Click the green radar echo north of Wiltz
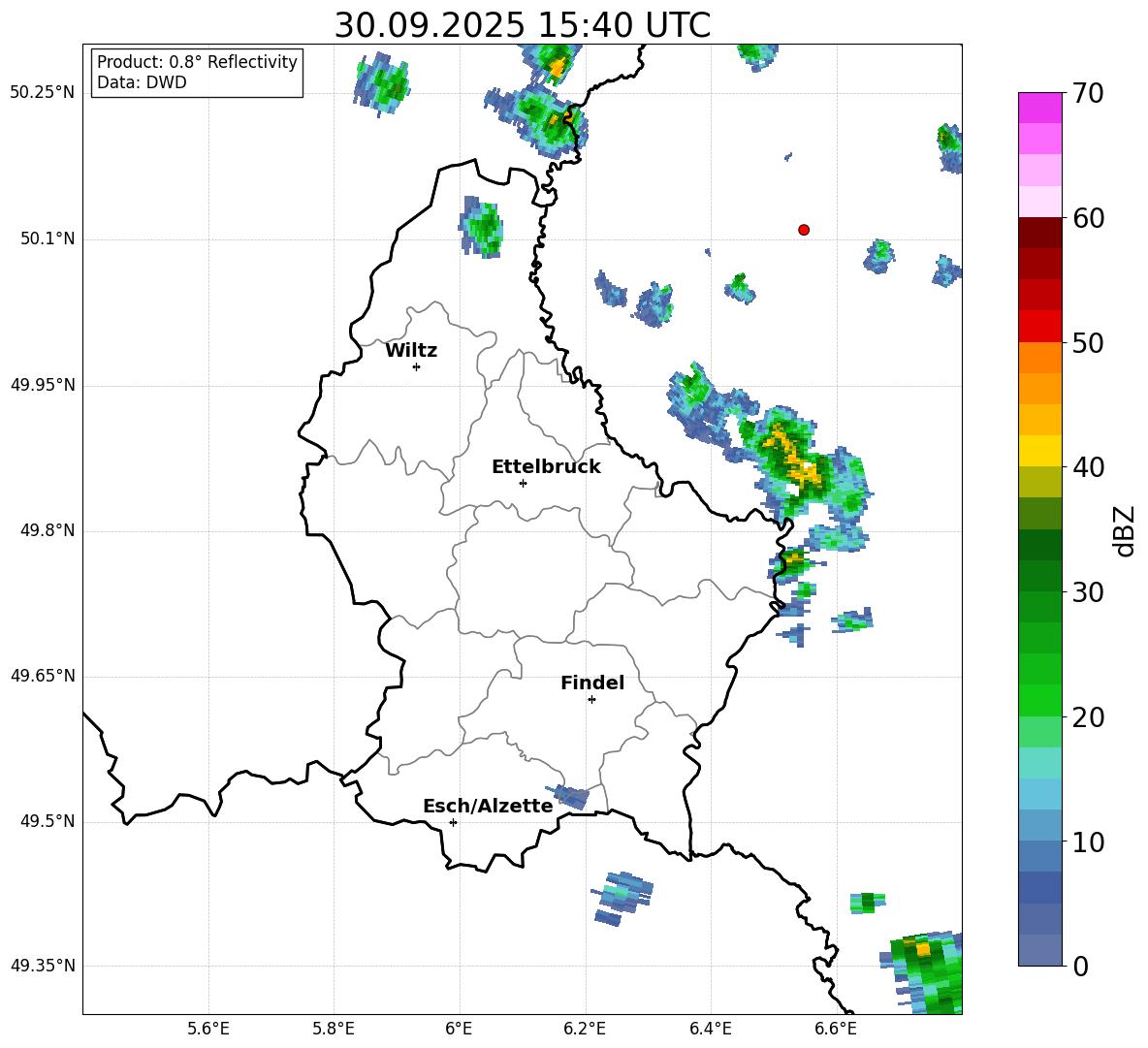The image size is (1148, 1048). (x=482, y=226)
